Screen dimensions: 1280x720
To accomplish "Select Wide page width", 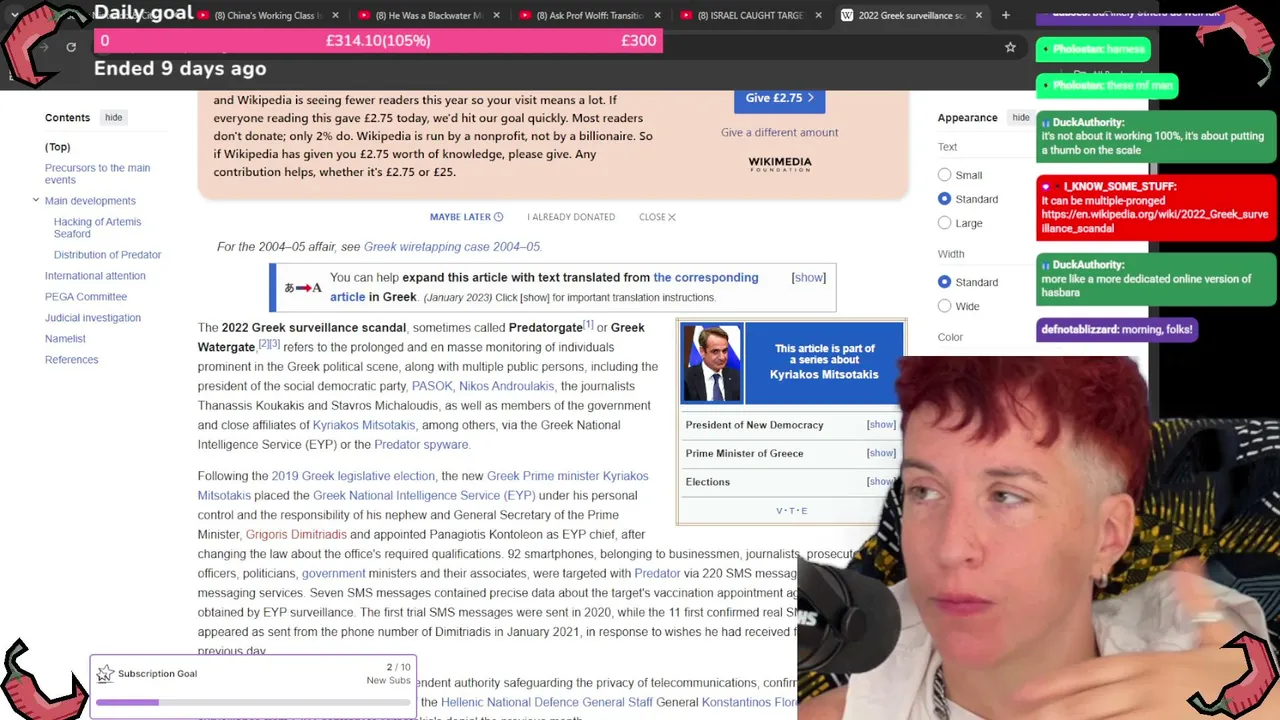I will (944, 306).
